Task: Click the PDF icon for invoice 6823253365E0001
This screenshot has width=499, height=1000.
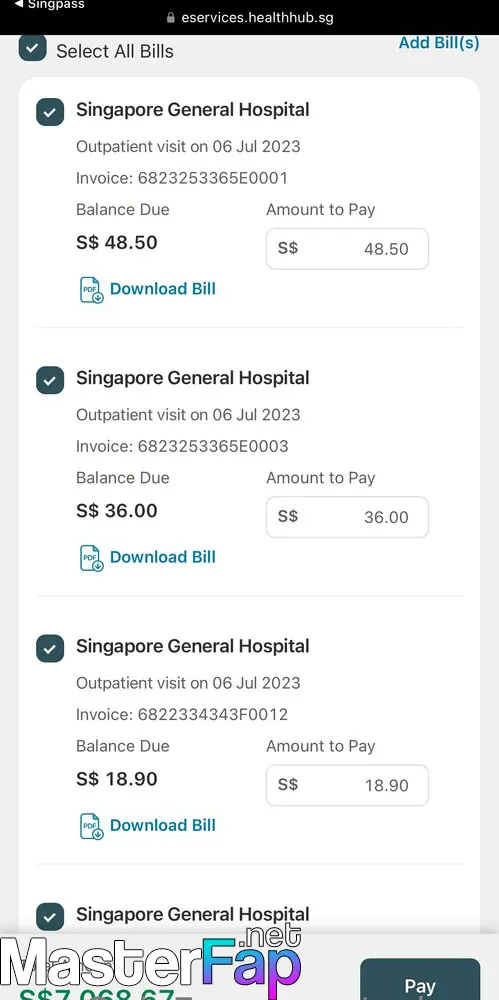Action: tap(91, 290)
